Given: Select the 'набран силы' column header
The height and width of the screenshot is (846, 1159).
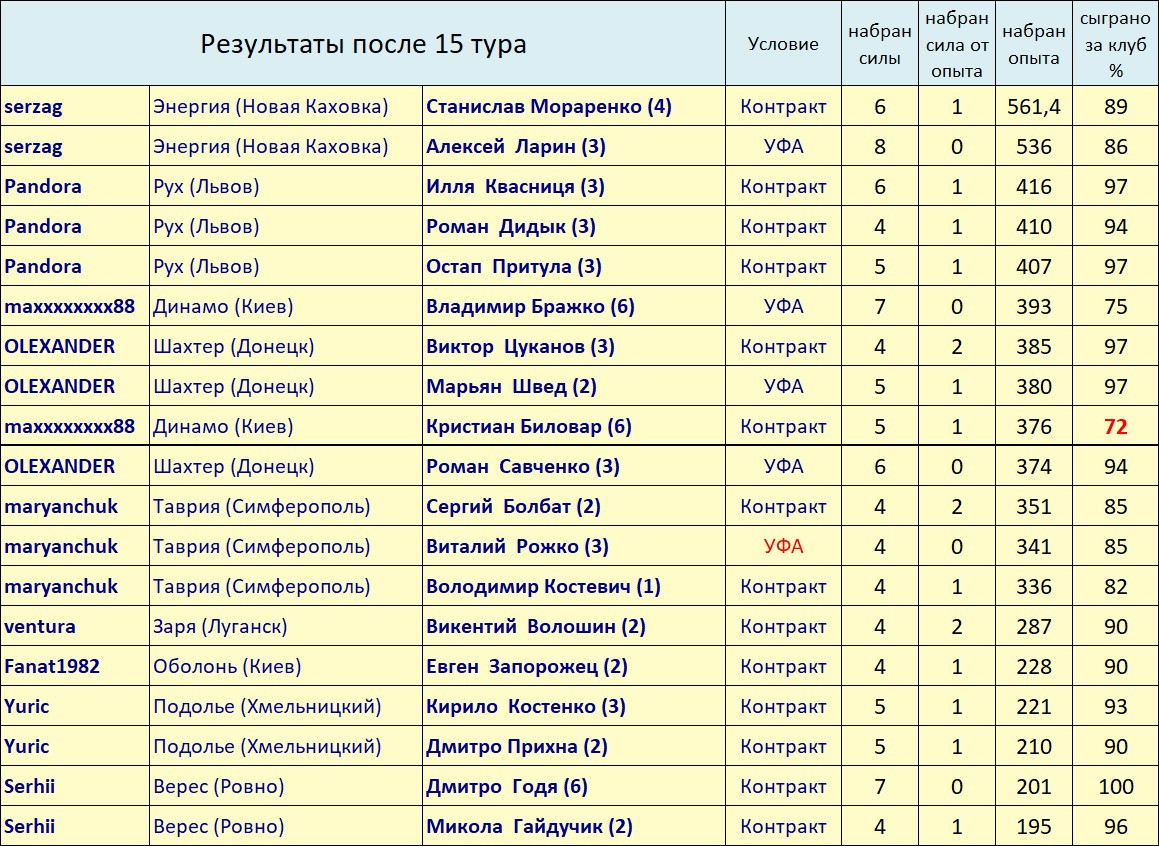Looking at the screenshot, I should click(880, 45).
